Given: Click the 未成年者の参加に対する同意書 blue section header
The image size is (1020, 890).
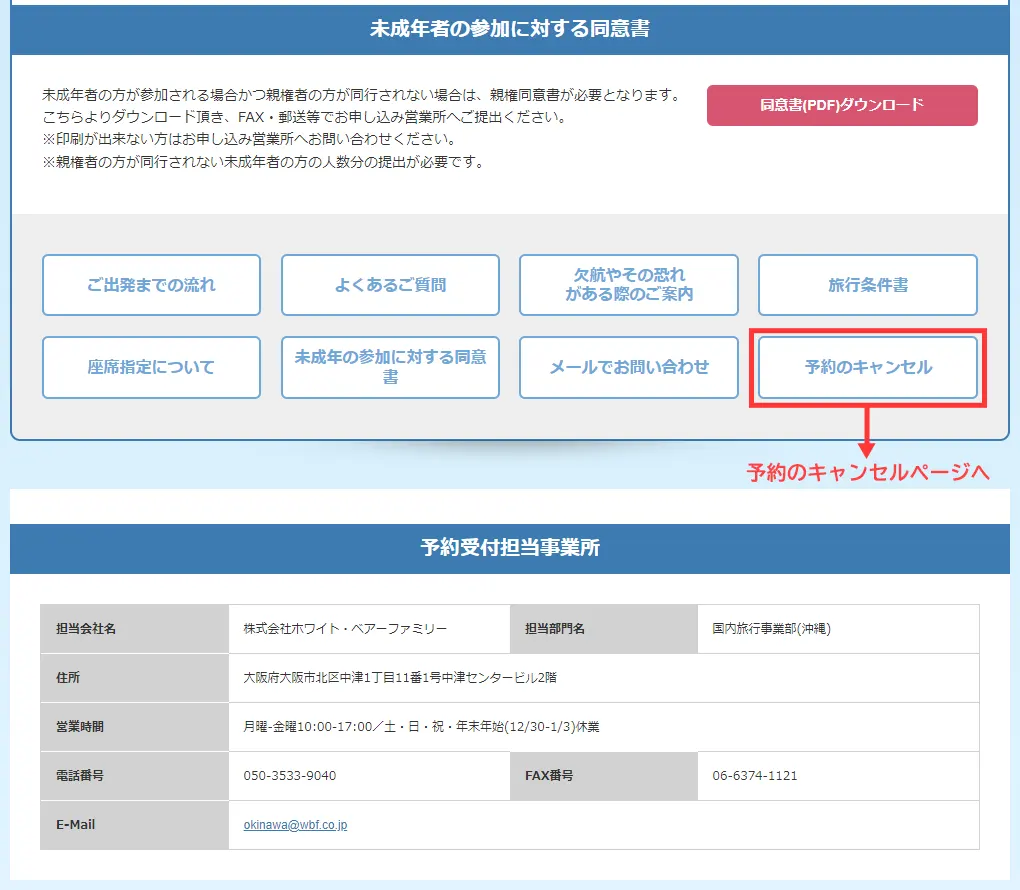Looking at the screenshot, I should coord(510,29).
